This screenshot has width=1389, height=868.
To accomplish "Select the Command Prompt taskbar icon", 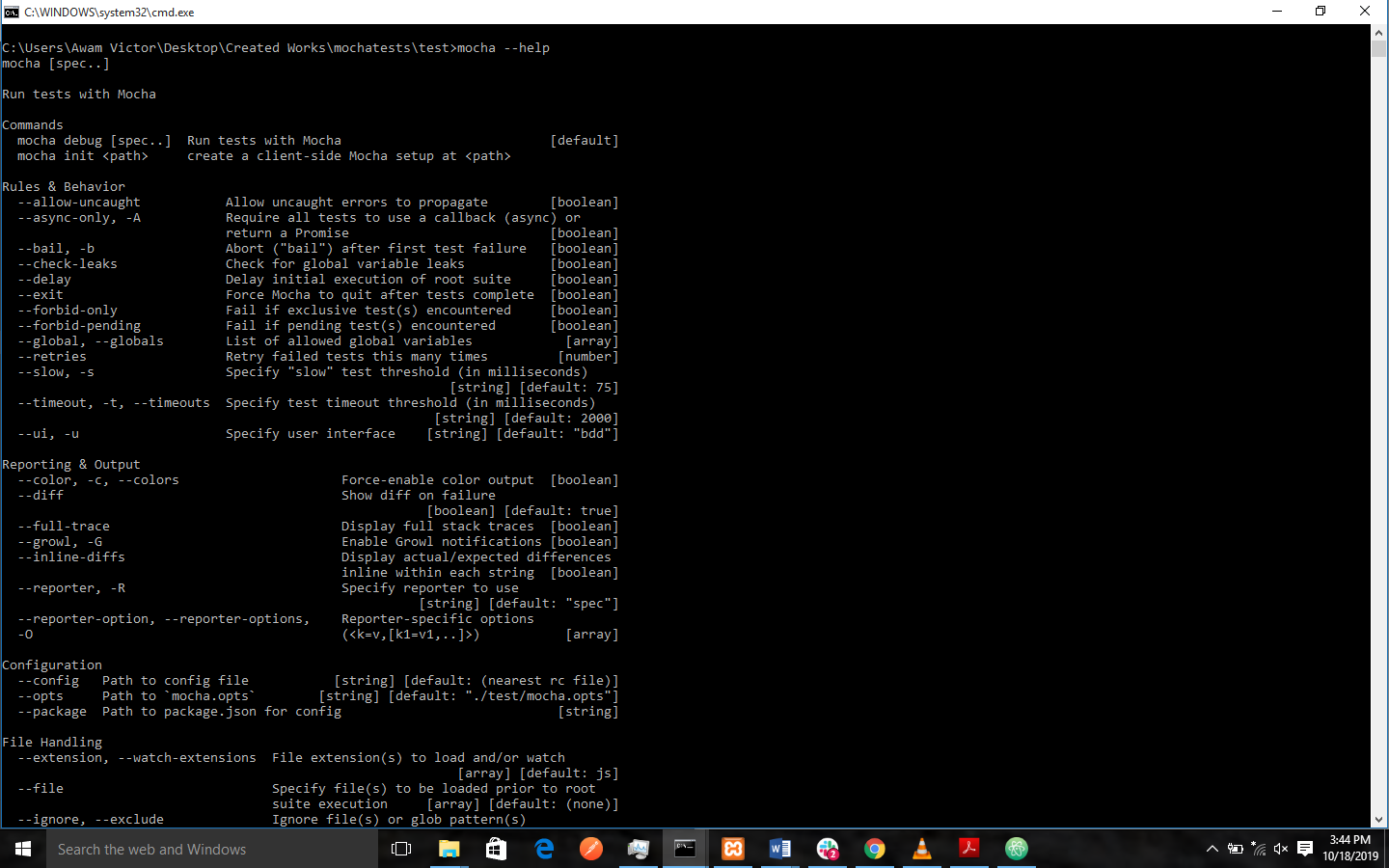I will point(685,849).
